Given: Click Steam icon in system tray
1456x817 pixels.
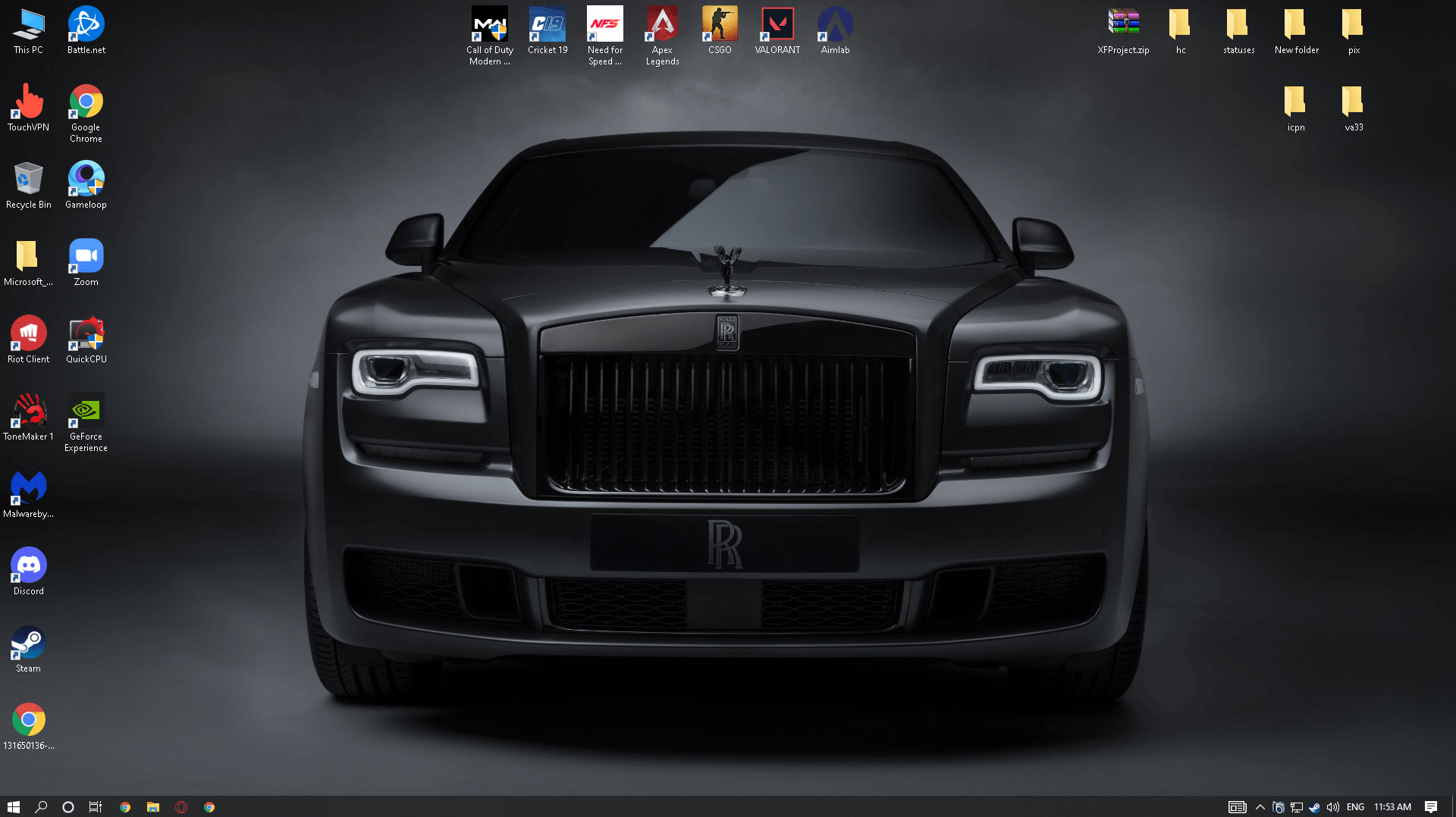Looking at the screenshot, I should [x=1314, y=806].
